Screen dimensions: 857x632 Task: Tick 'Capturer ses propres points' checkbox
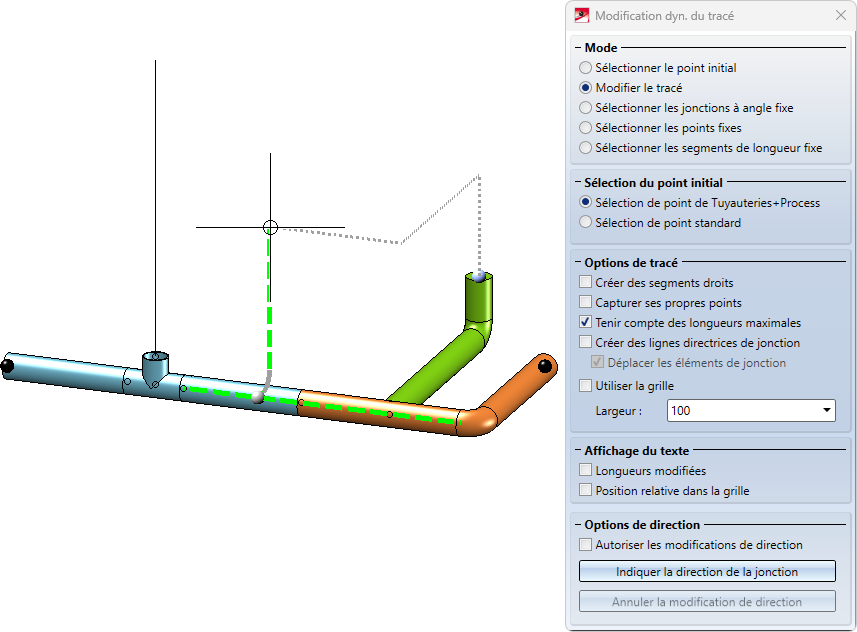coord(585,302)
